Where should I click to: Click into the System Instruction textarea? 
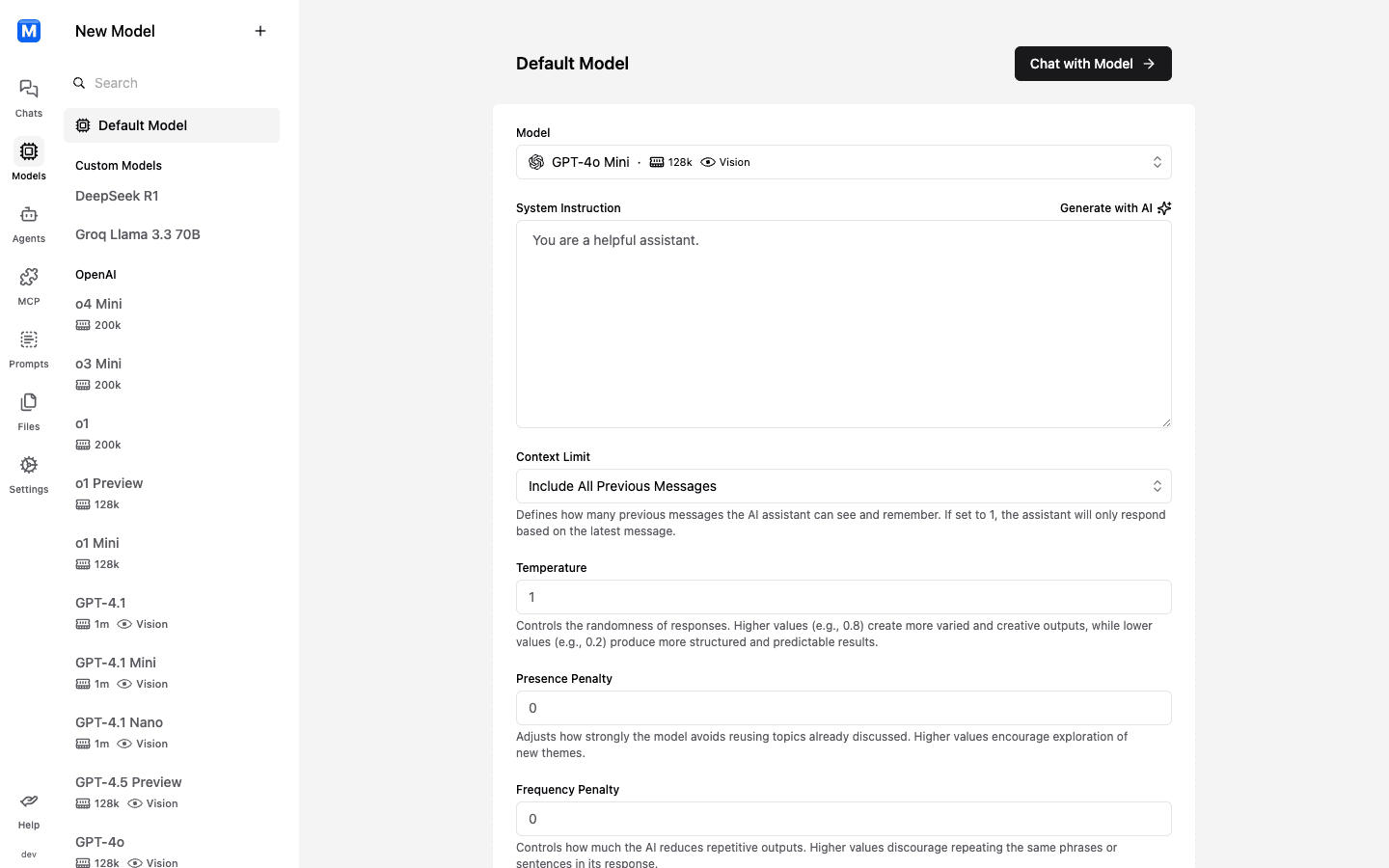844,324
